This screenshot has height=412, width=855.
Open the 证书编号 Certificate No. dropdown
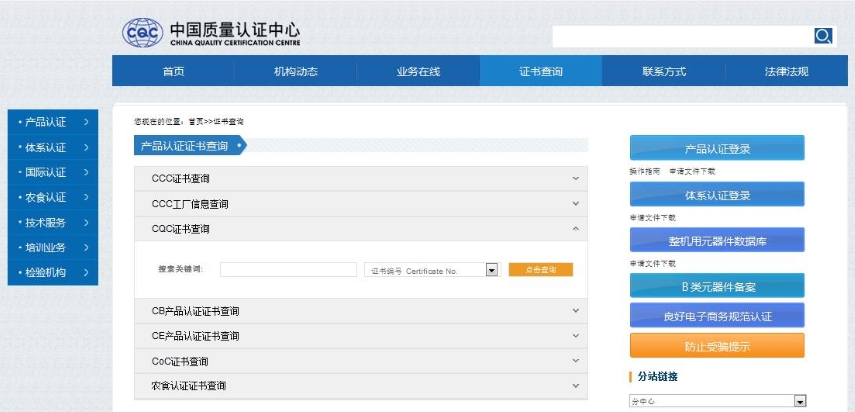[491, 270]
